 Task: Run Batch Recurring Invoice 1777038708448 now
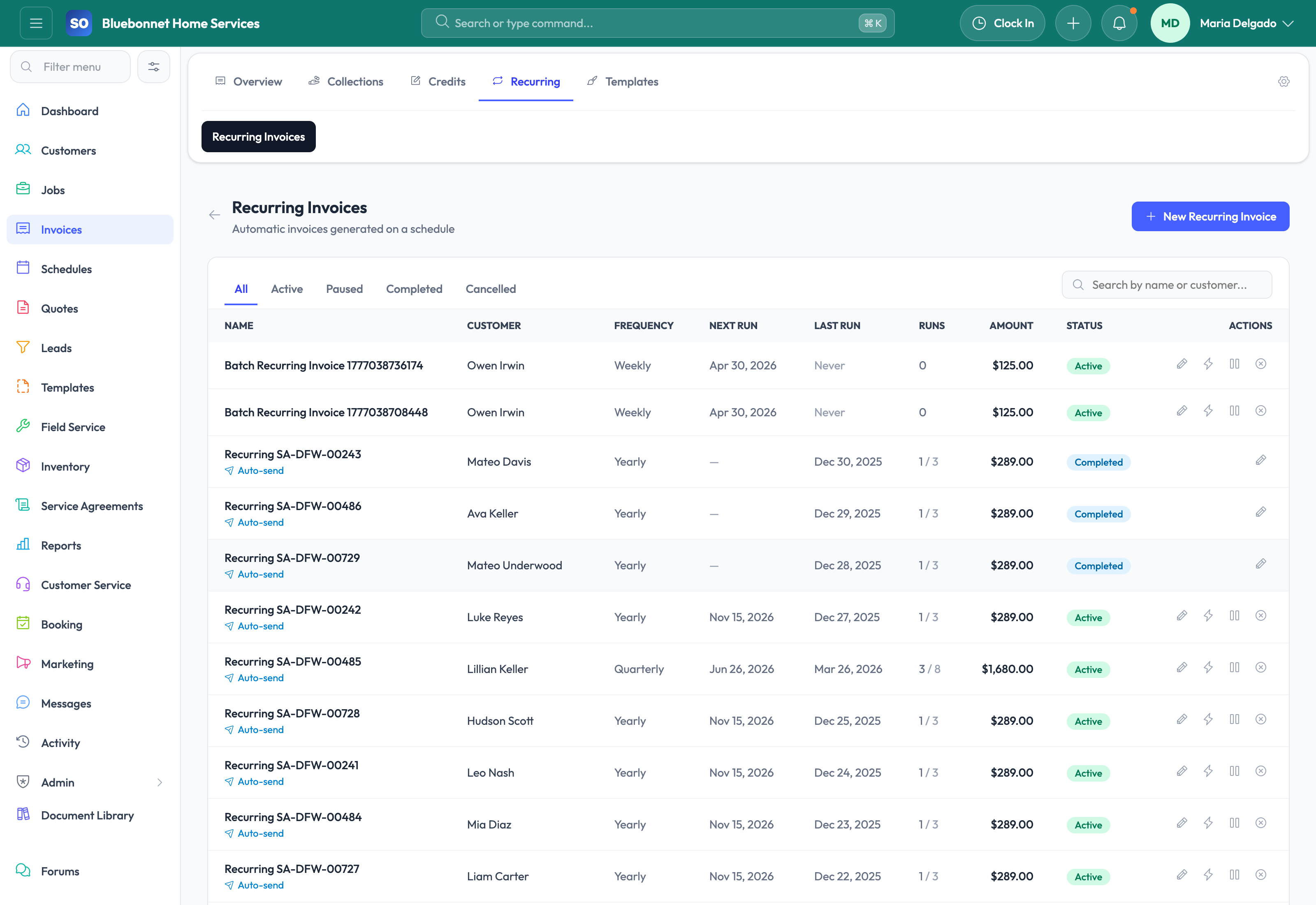[1208, 411]
